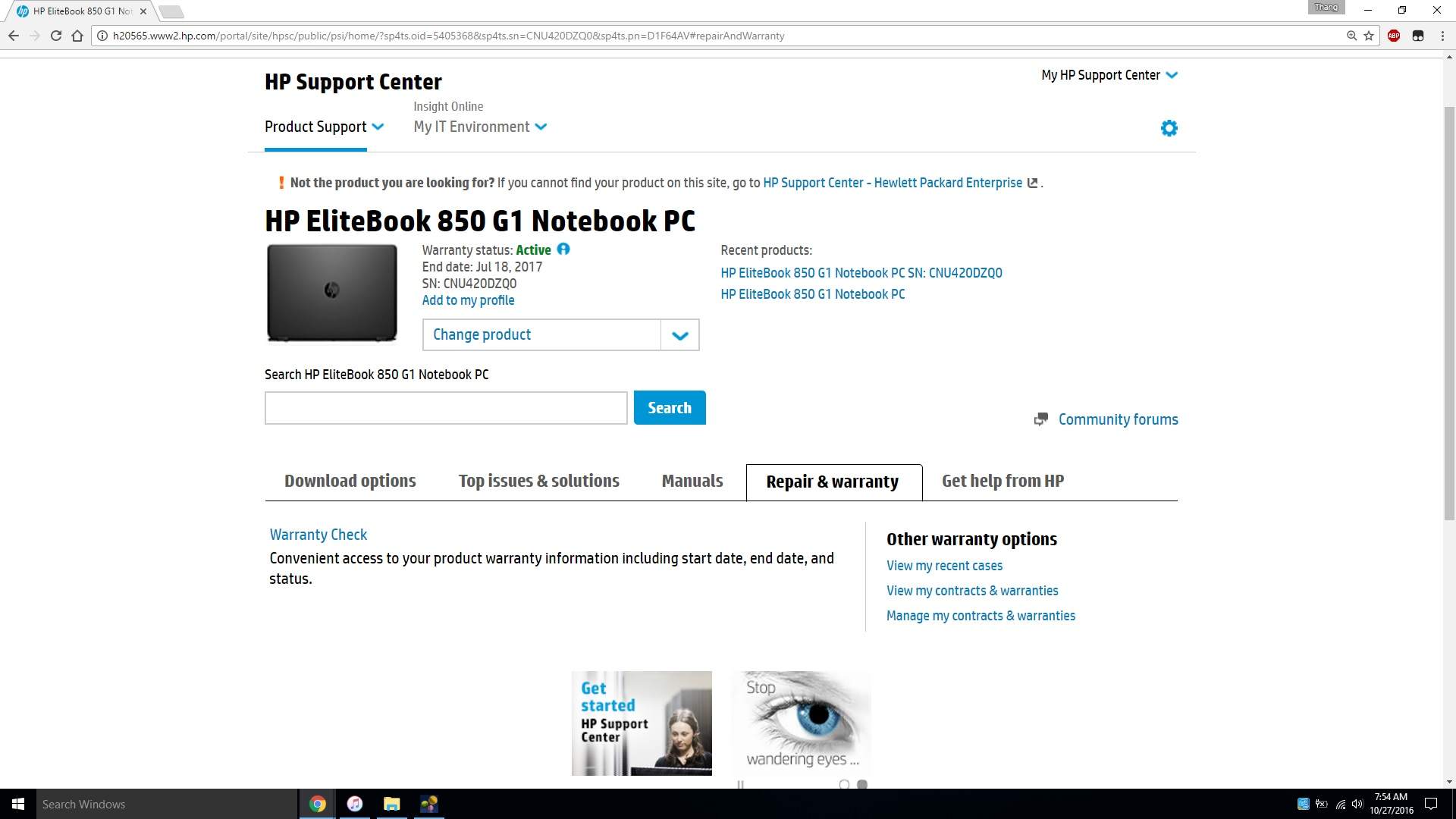Go back with browser back arrow
The width and height of the screenshot is (1456, 819).
coord(14,36)
